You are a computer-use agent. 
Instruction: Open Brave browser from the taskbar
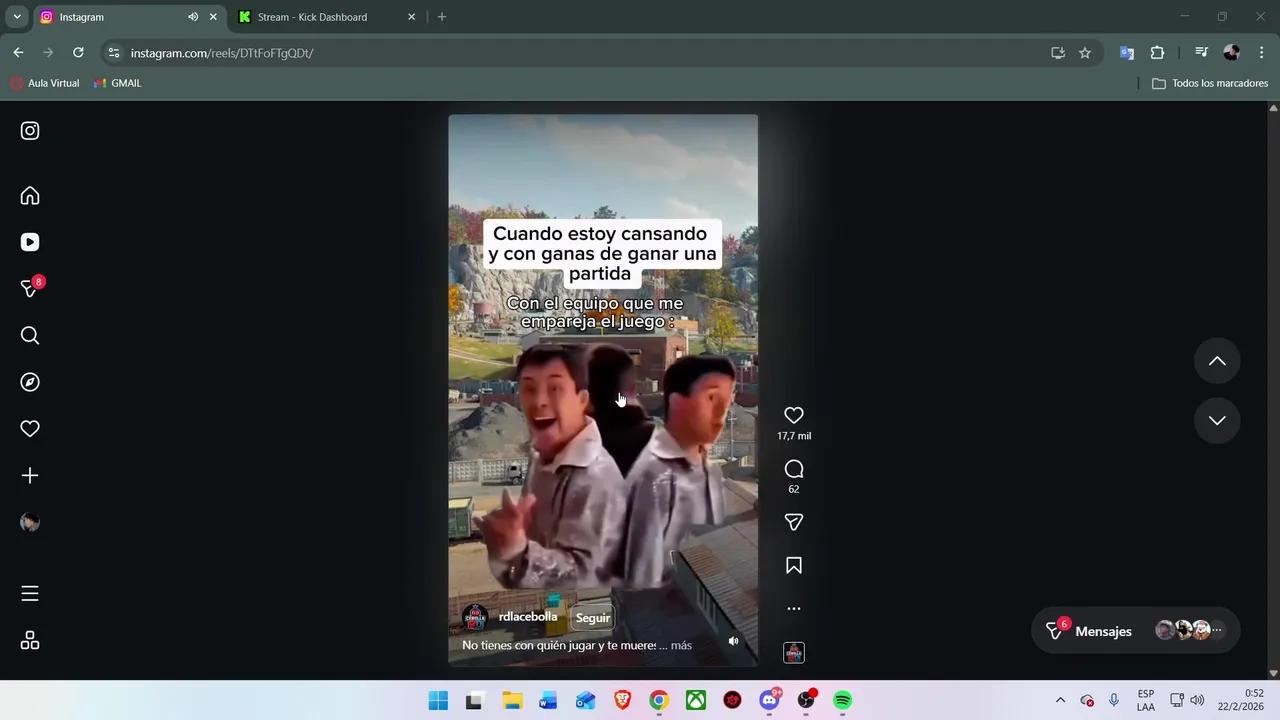(622, 700)
